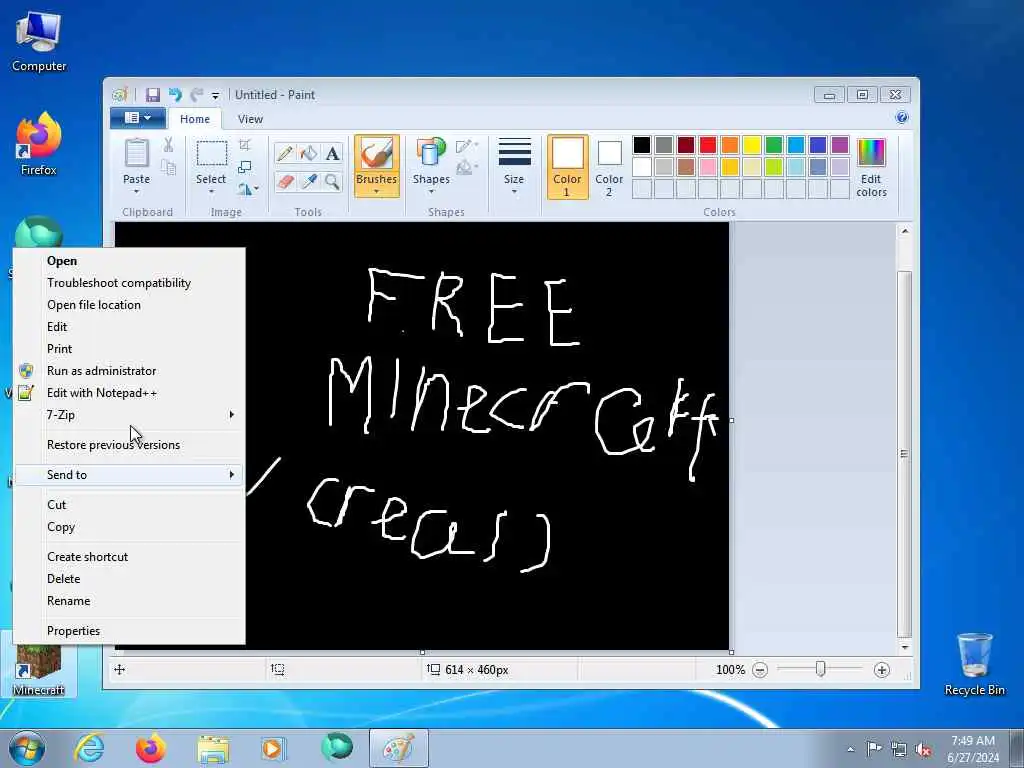This screenshot has width=1024, height=768.
Task: Select the Magnifier tool
Action: tap(332, 182)
